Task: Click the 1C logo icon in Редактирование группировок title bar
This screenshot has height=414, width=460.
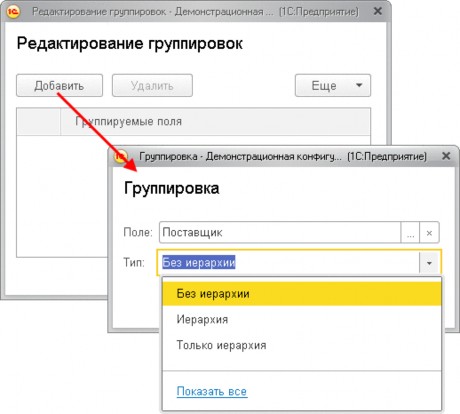Action: [14, 12]
